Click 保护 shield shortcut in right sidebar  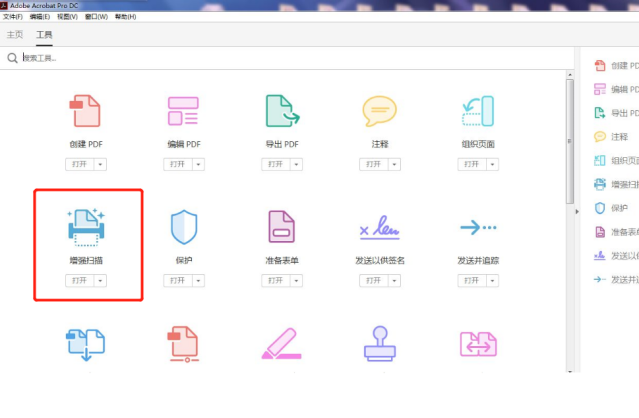[x=600, y=208]
